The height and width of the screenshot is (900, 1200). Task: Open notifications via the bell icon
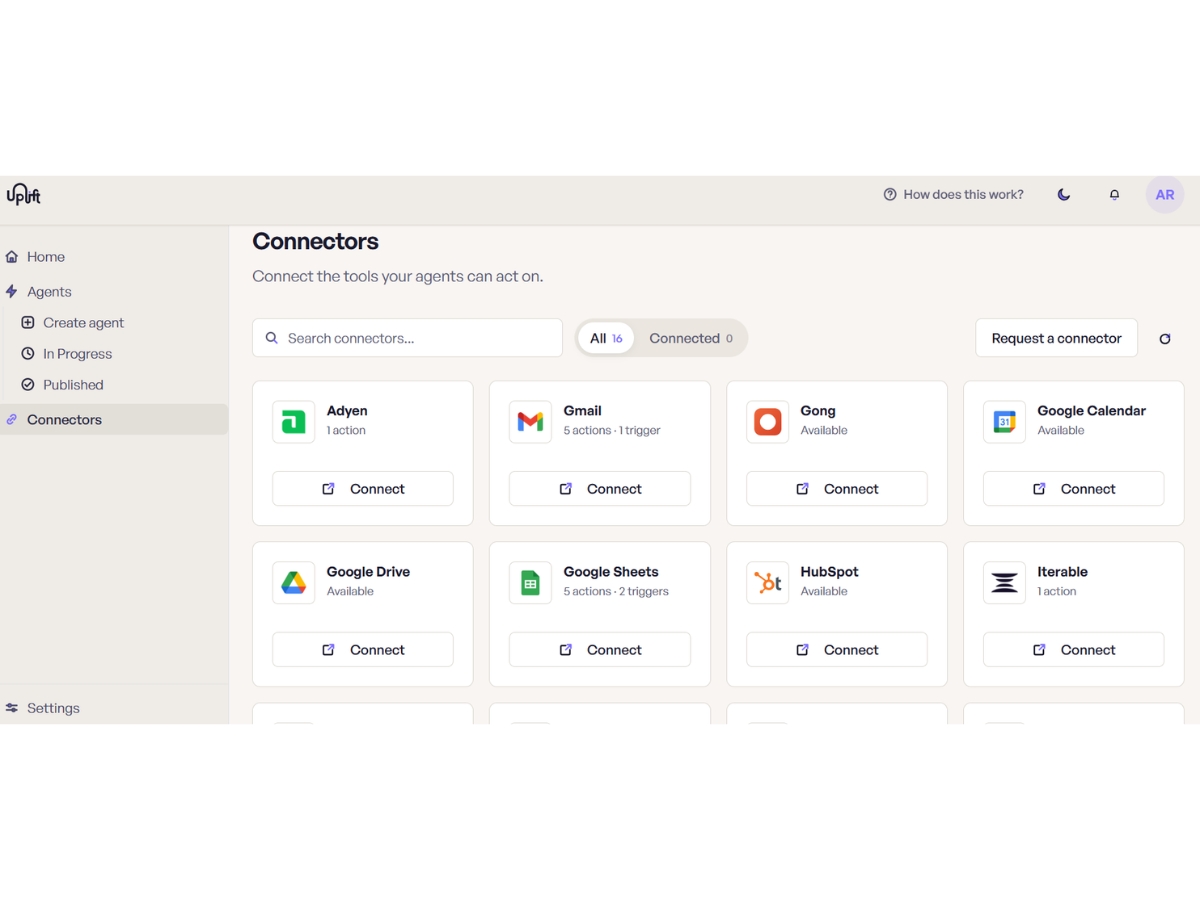(x=1114, y=195)
